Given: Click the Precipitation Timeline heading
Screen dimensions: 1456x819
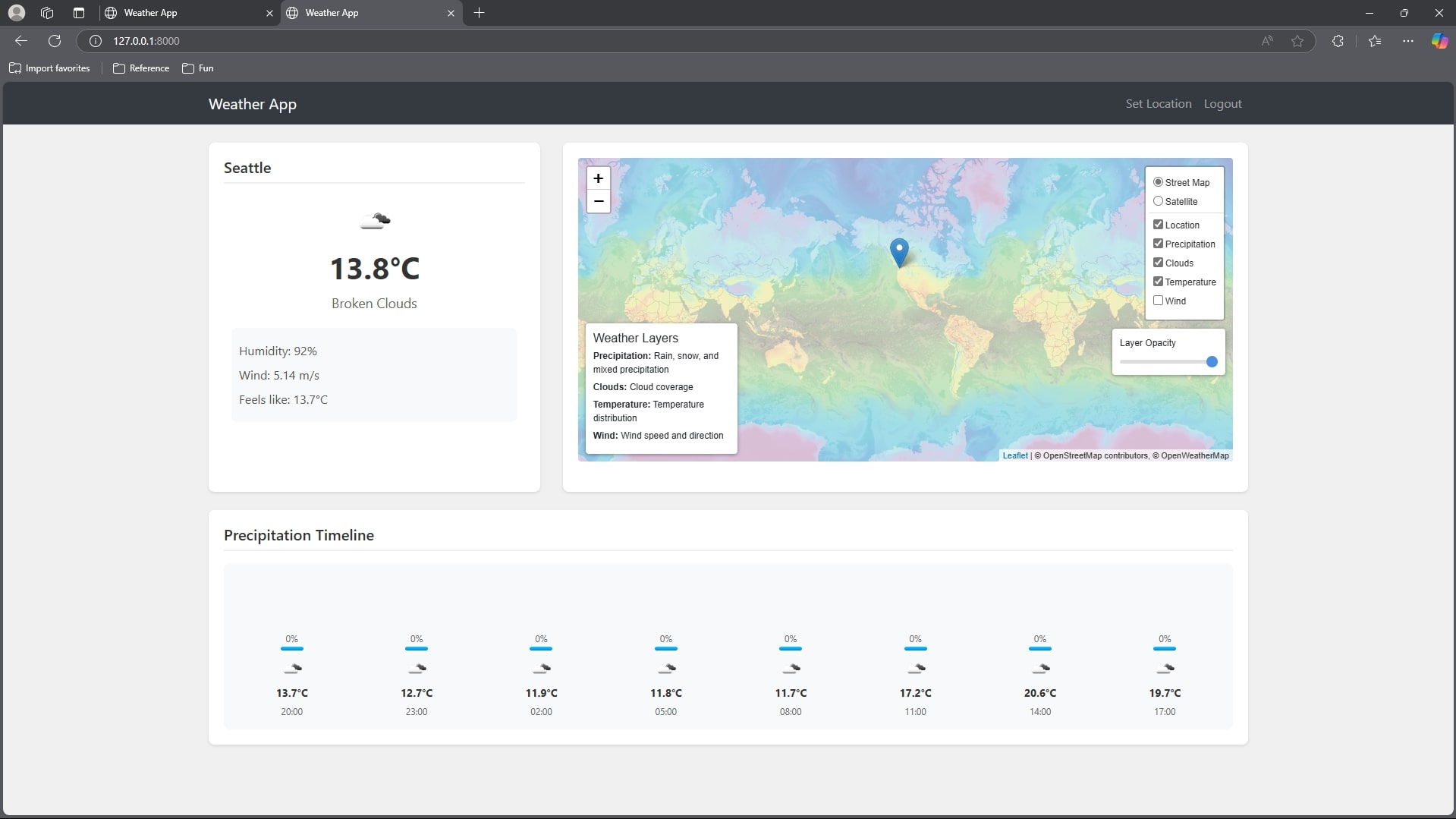Looking at the screenshot, I should [299, 535].
